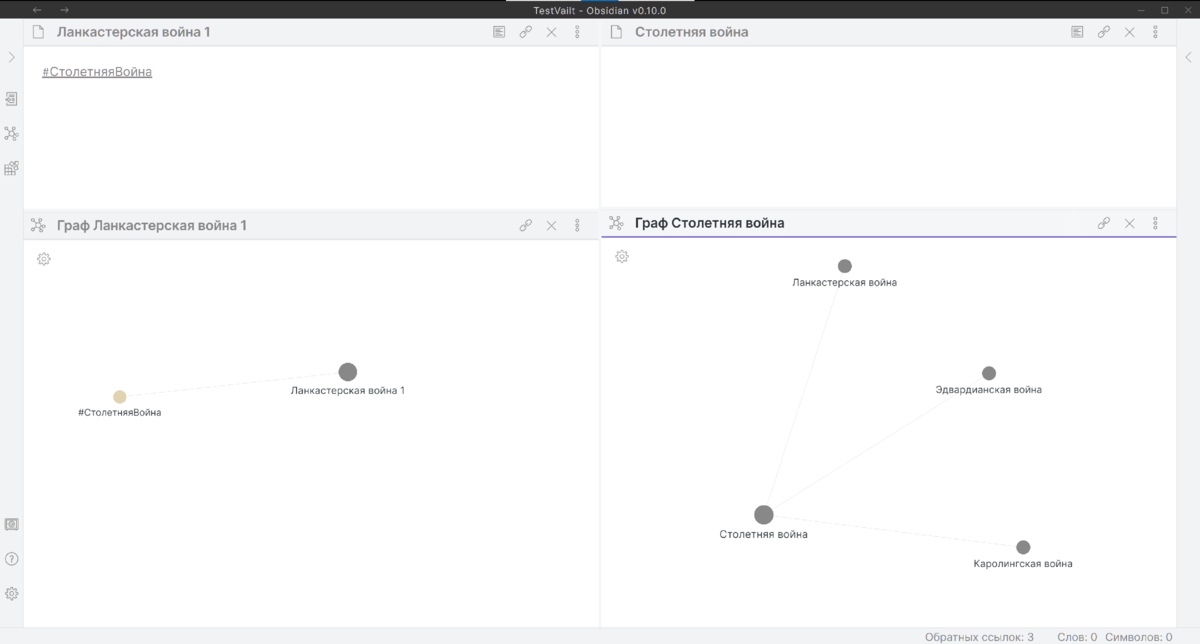
Task: Click 'Обратных ссылок: 3' in status bar
Action: coord(979,636)
